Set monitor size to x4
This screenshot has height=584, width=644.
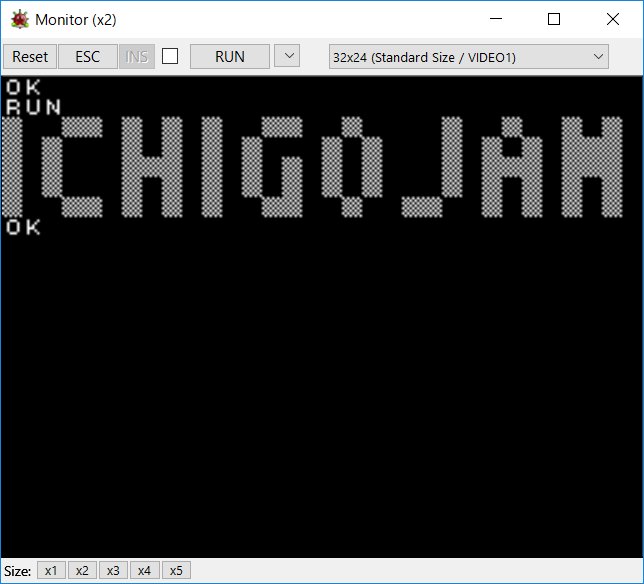pos(145,570)
